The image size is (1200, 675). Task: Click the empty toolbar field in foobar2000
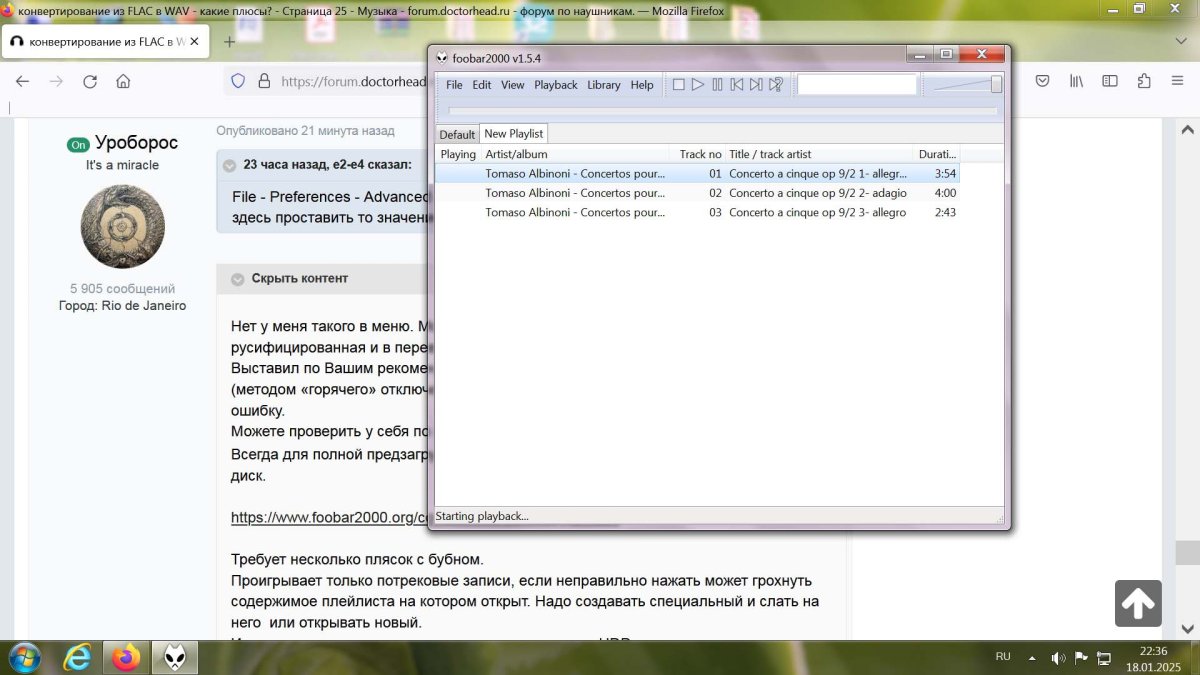pos(857,85)
